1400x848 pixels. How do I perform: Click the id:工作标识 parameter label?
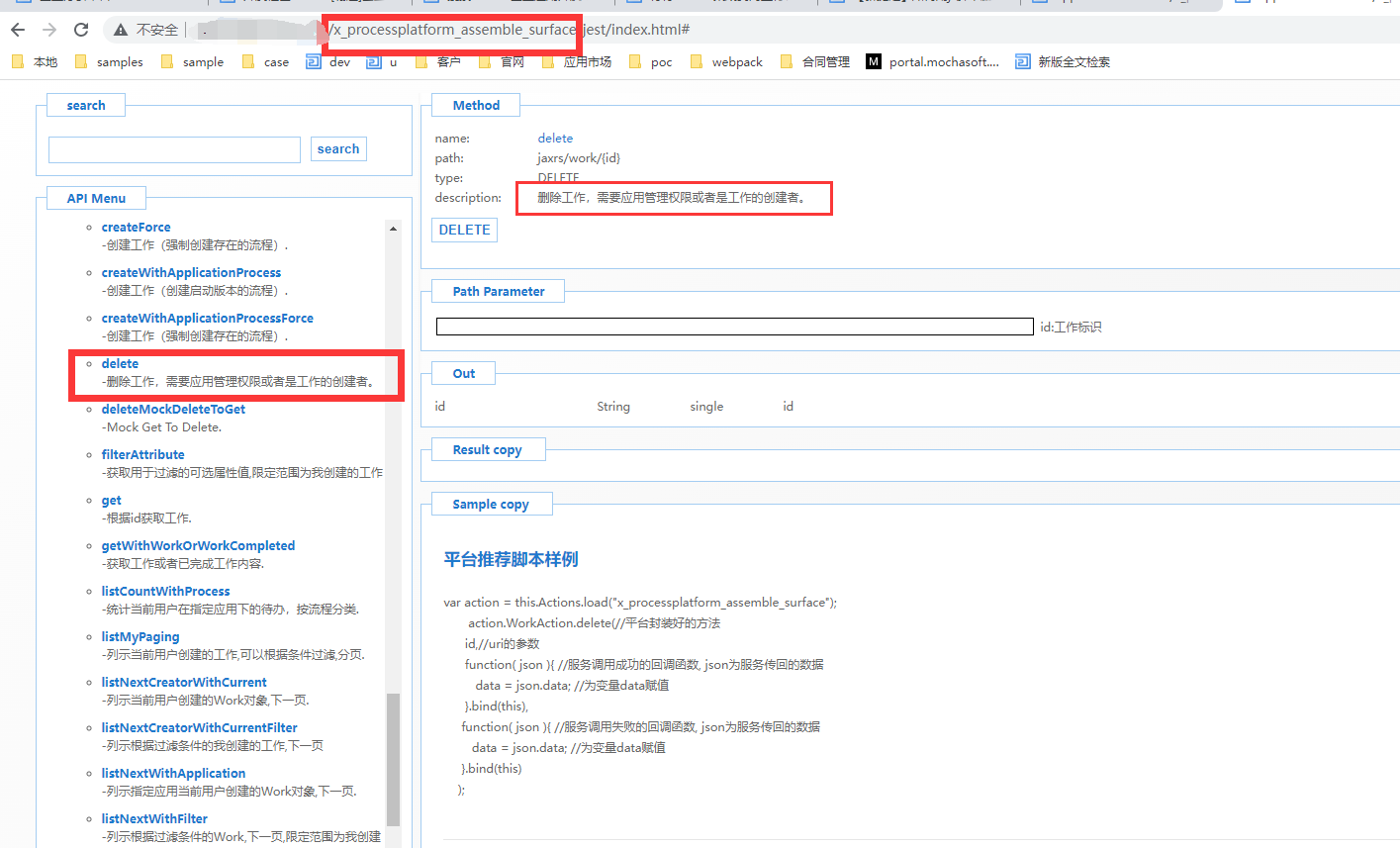point(1071,327)
